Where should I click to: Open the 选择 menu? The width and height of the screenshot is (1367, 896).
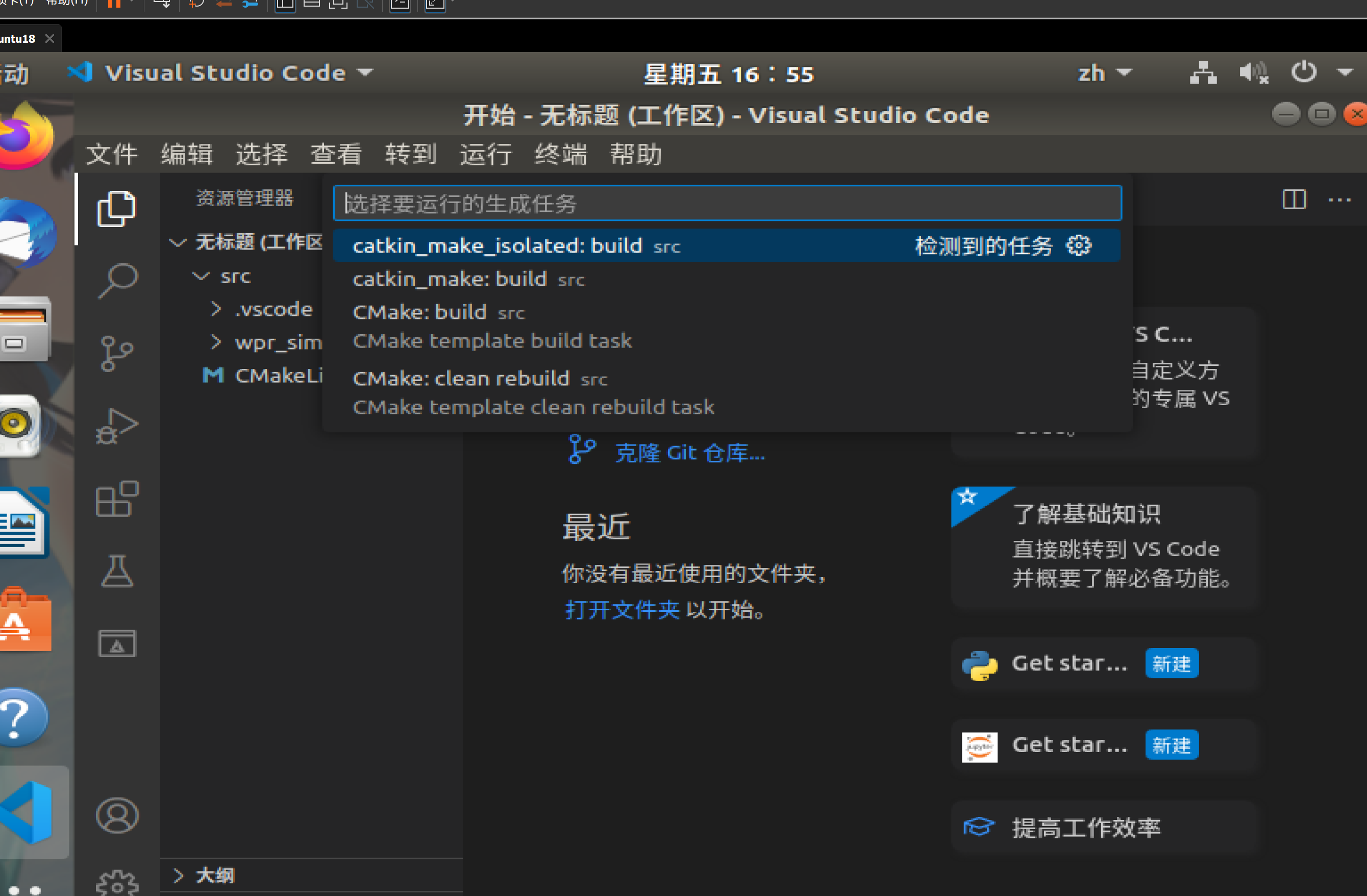click(x=261, y=154)
